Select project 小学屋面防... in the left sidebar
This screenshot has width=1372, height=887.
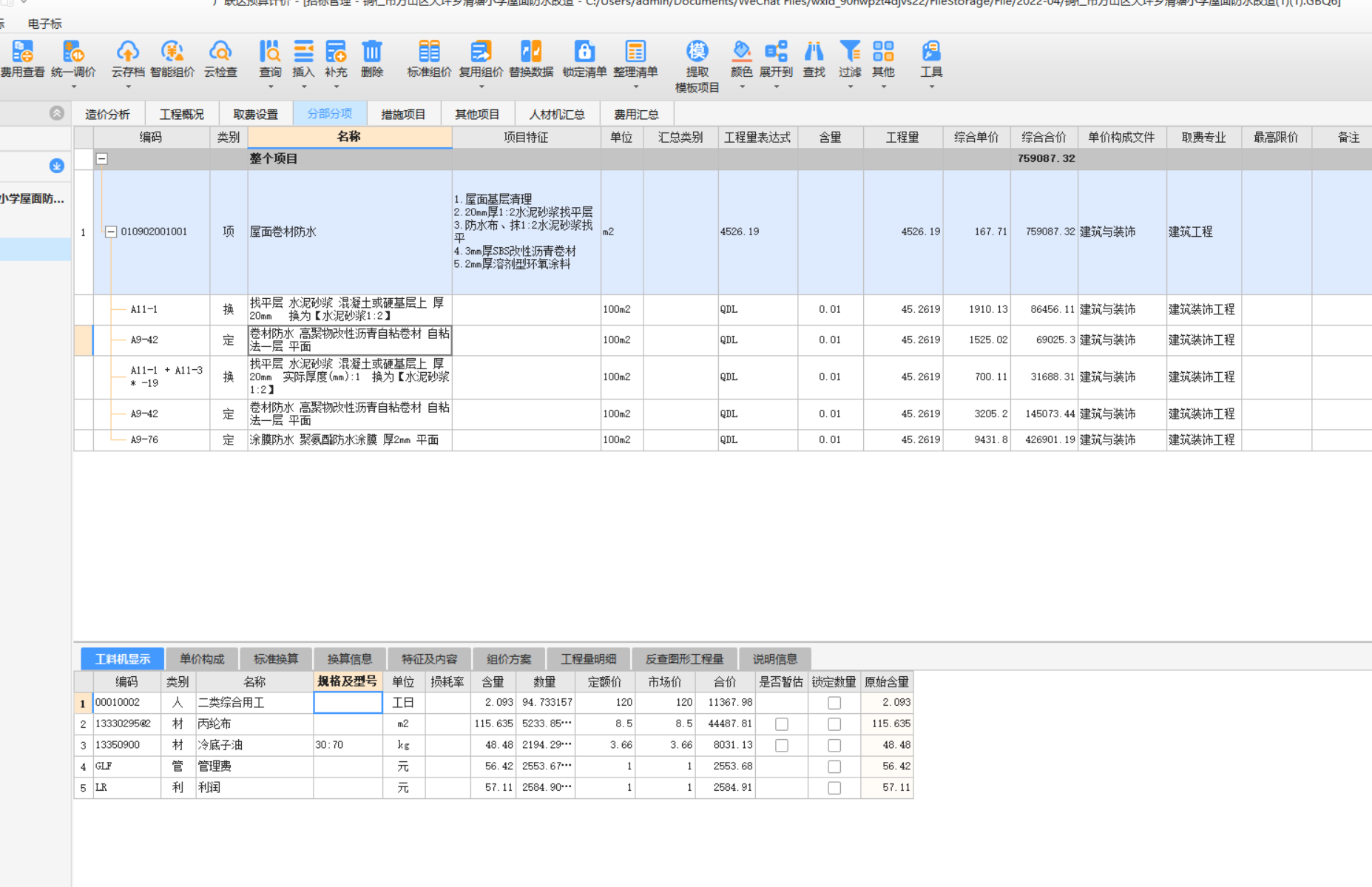click(x=33, y=199)
